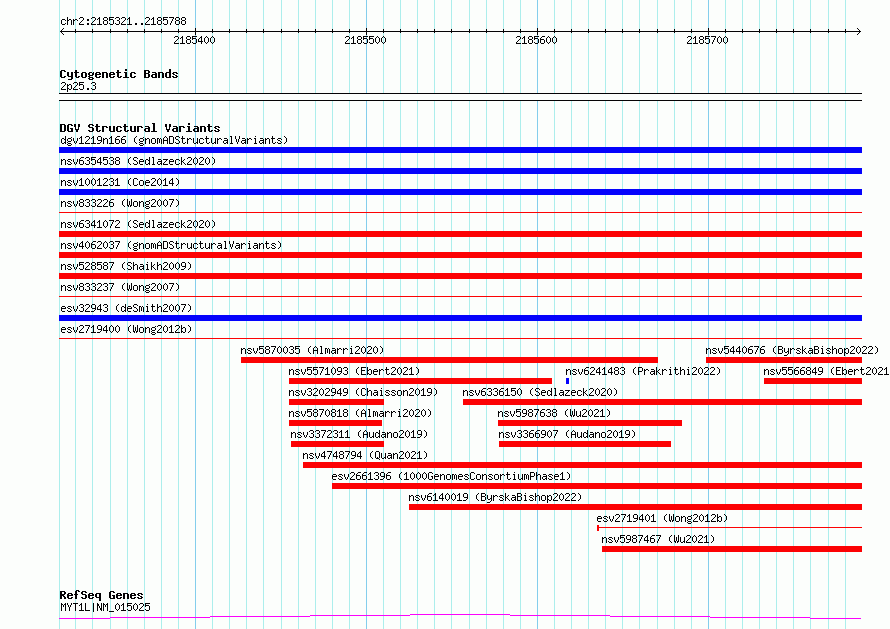This screenshot has width=890, height=629.
Task: Click the red bar under nsv5987638
Action: [590, 423]
